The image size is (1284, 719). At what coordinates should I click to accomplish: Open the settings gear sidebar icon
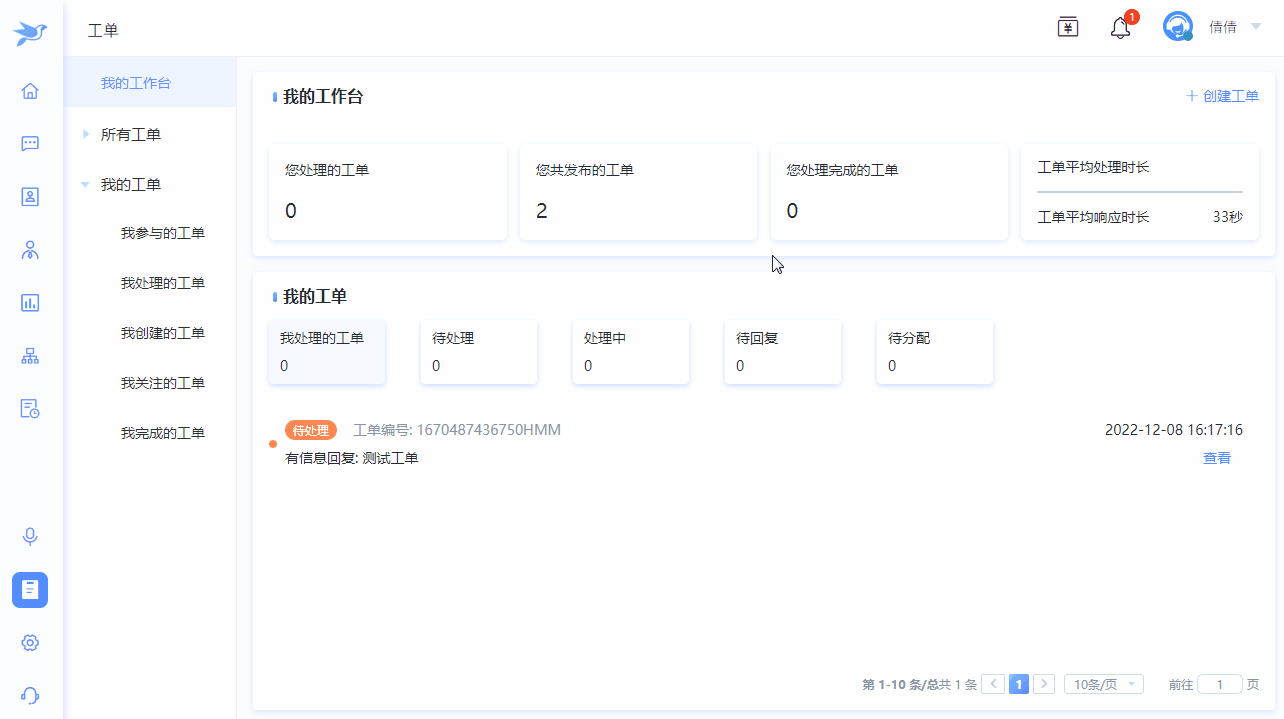click(30, 643)
